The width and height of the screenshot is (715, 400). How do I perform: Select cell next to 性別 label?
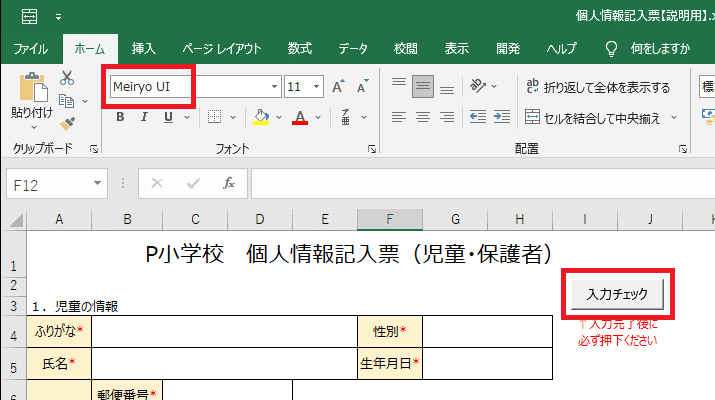click(x=487, y=331)
